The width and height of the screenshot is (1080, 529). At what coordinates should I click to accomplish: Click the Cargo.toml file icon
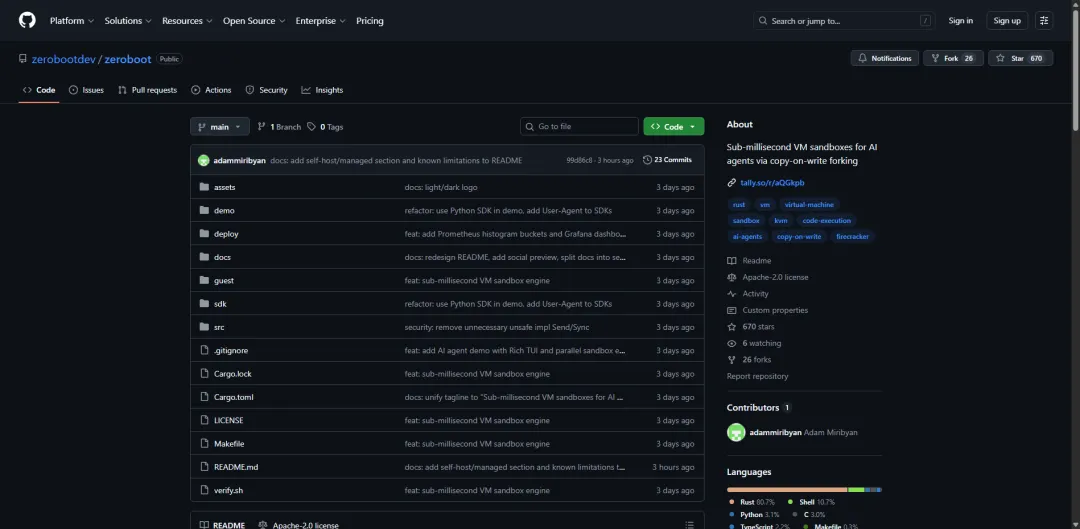pyautogui.click(x=204, y=397)
